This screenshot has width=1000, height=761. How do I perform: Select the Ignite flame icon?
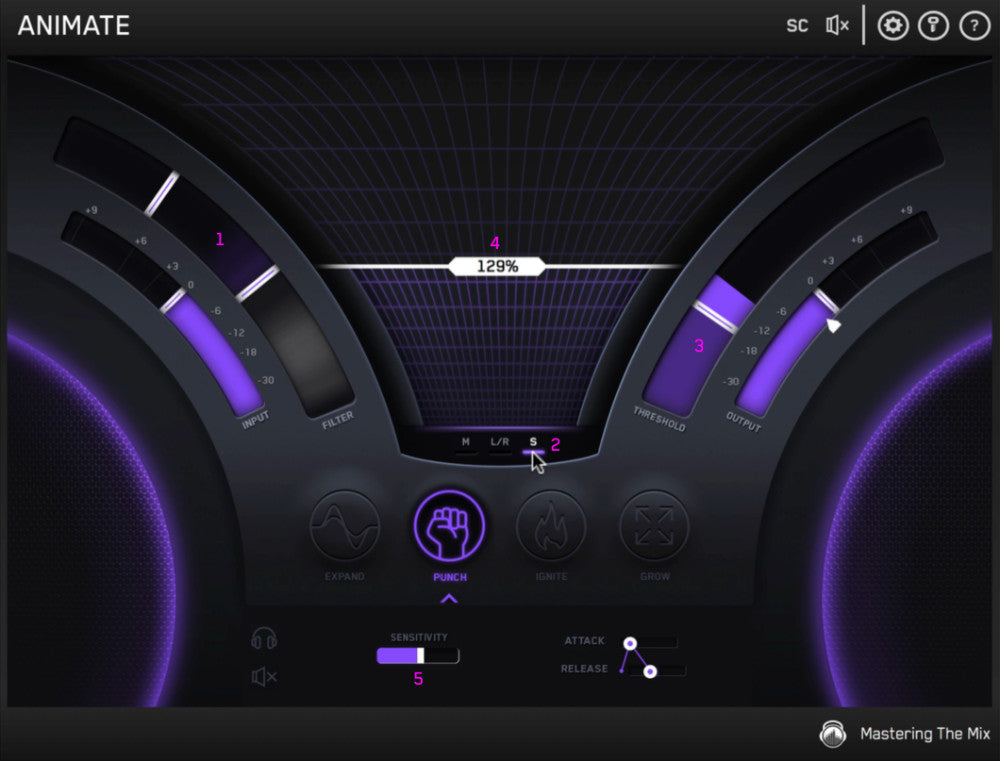[x=551, y=526]
